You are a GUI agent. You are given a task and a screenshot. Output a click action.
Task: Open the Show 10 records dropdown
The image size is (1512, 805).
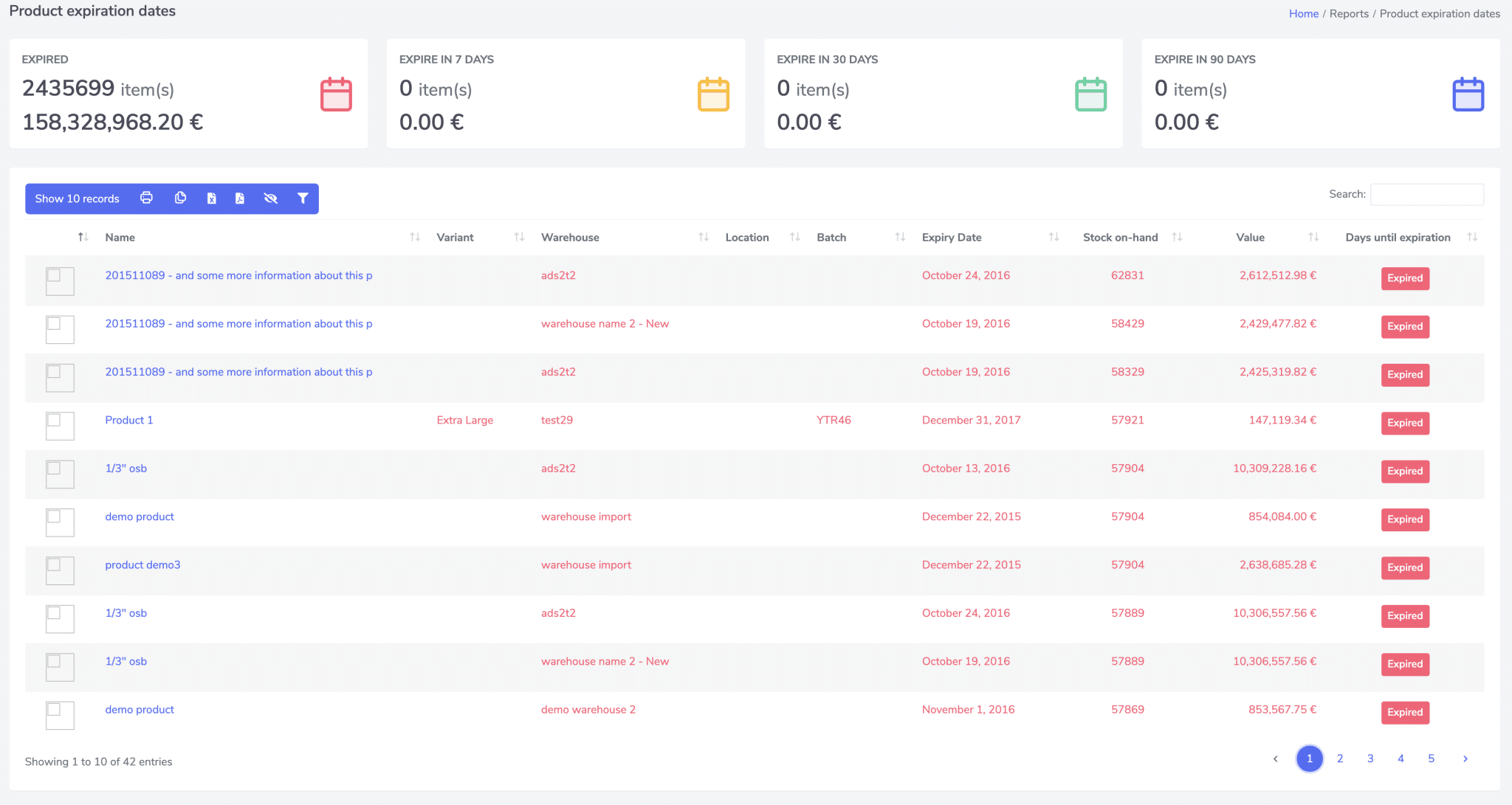77,198
